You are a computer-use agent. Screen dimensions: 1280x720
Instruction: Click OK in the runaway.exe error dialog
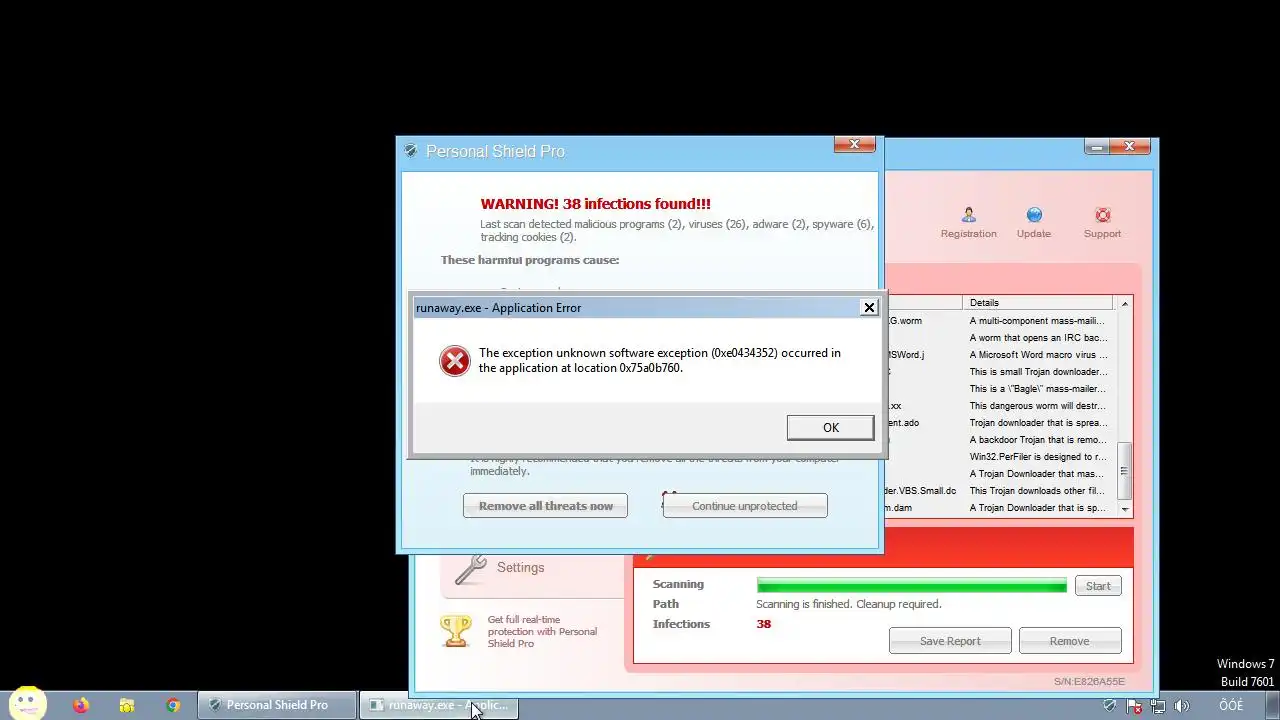click(x=830, y=427)
